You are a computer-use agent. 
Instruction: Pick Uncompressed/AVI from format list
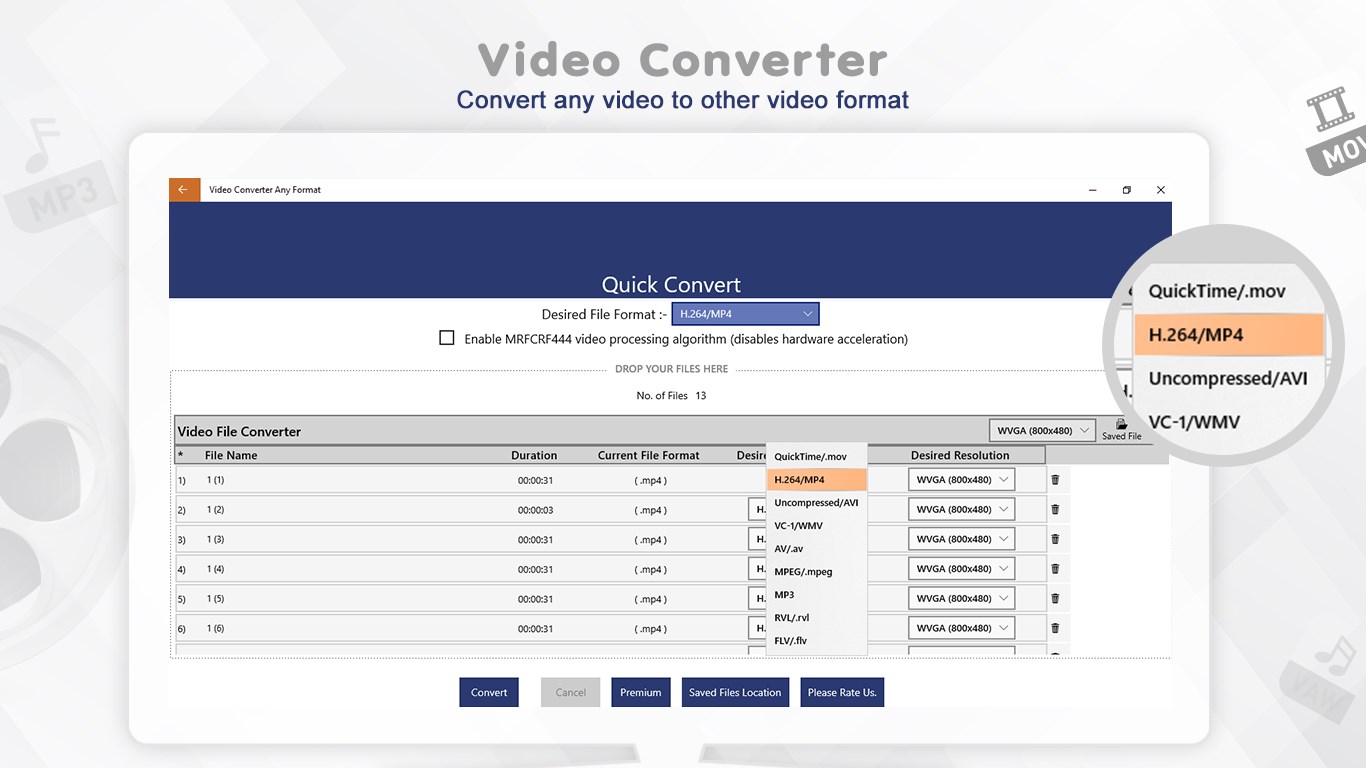pyautogui.click(x=816, y=503)
